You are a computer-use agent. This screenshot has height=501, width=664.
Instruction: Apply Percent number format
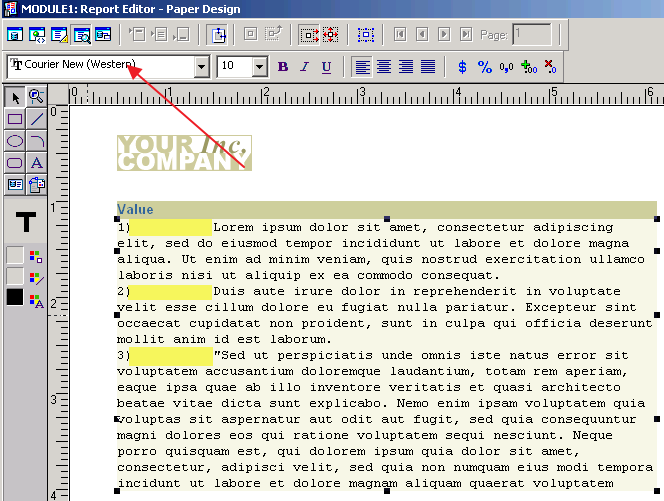484,67
